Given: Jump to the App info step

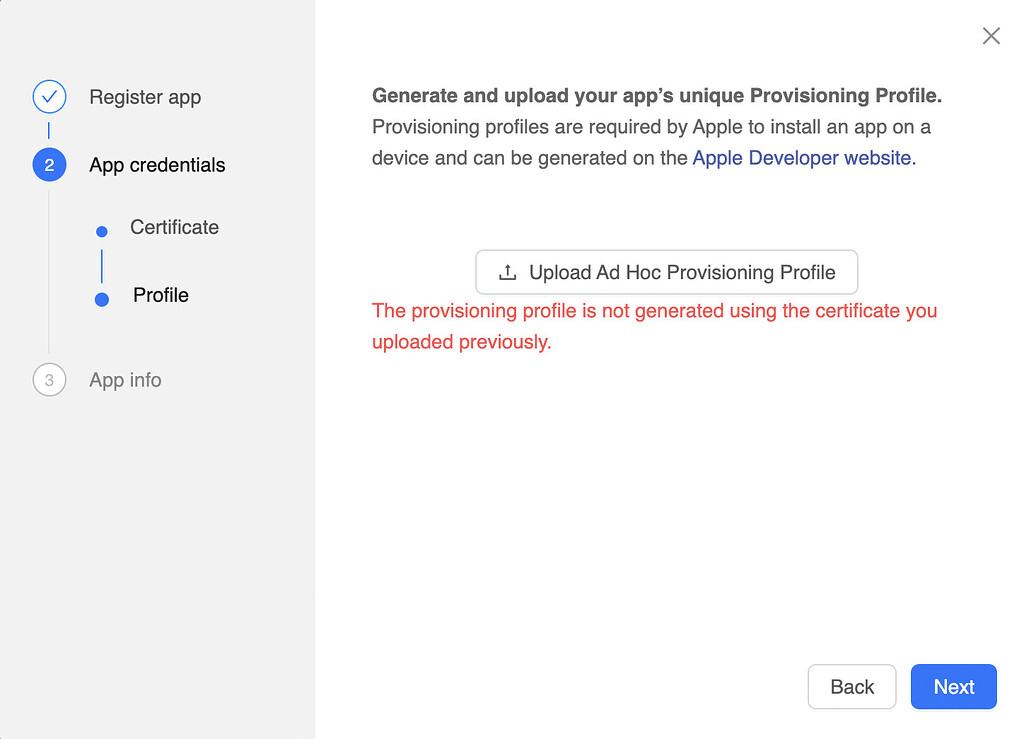Looking at the screenshot, I should [125, 380].
